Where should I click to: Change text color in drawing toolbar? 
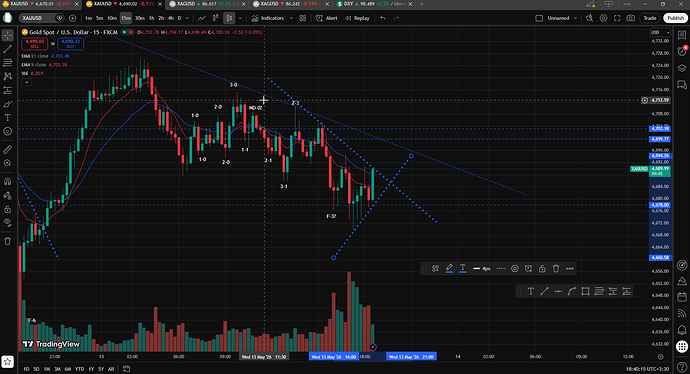(462, 268)
